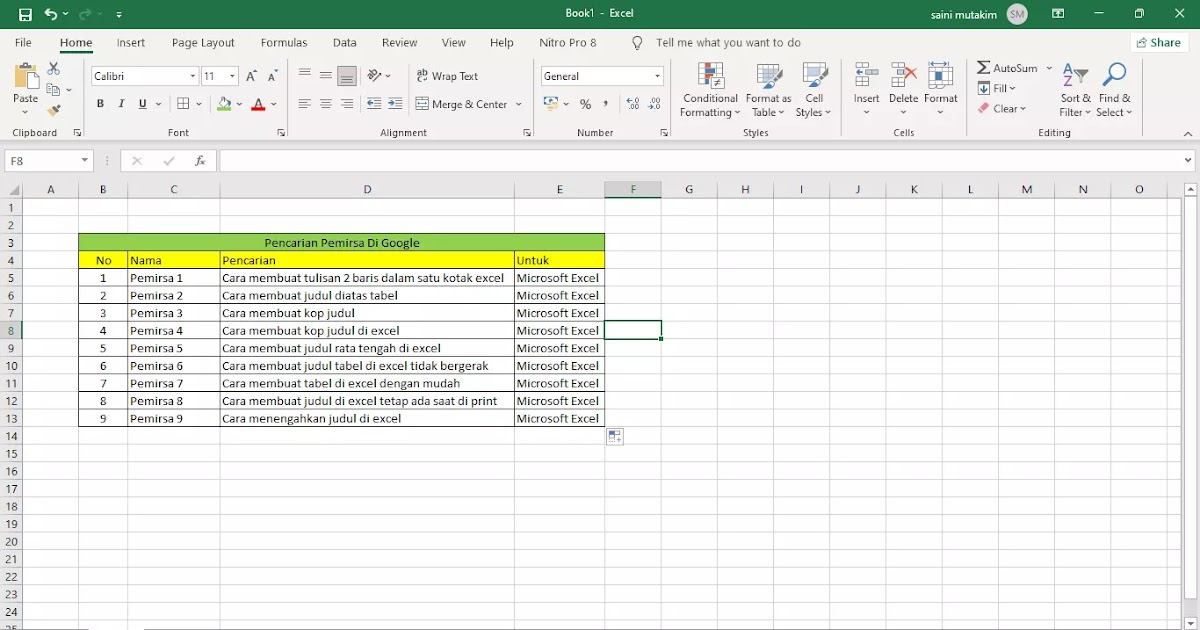Open Sort & Filter dropdown
The width and height of the screenshot is (1200, 630).
point(1075,90)
